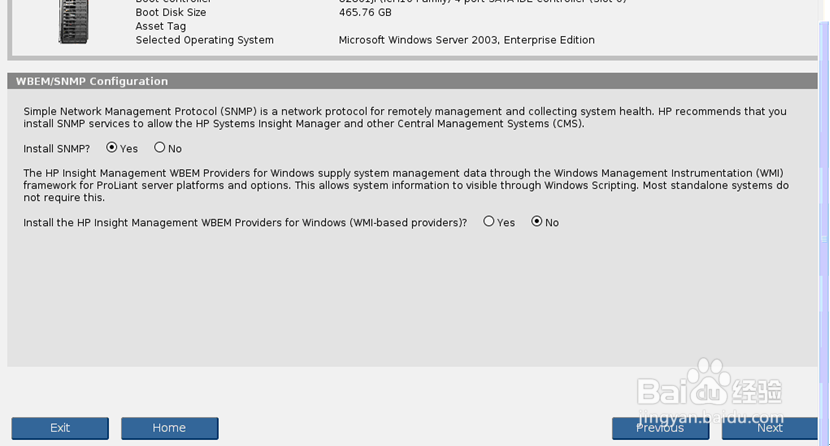Select Yes for Install SNMP
830x446 pixels.
pyautogui.click(x=111, y=148)
